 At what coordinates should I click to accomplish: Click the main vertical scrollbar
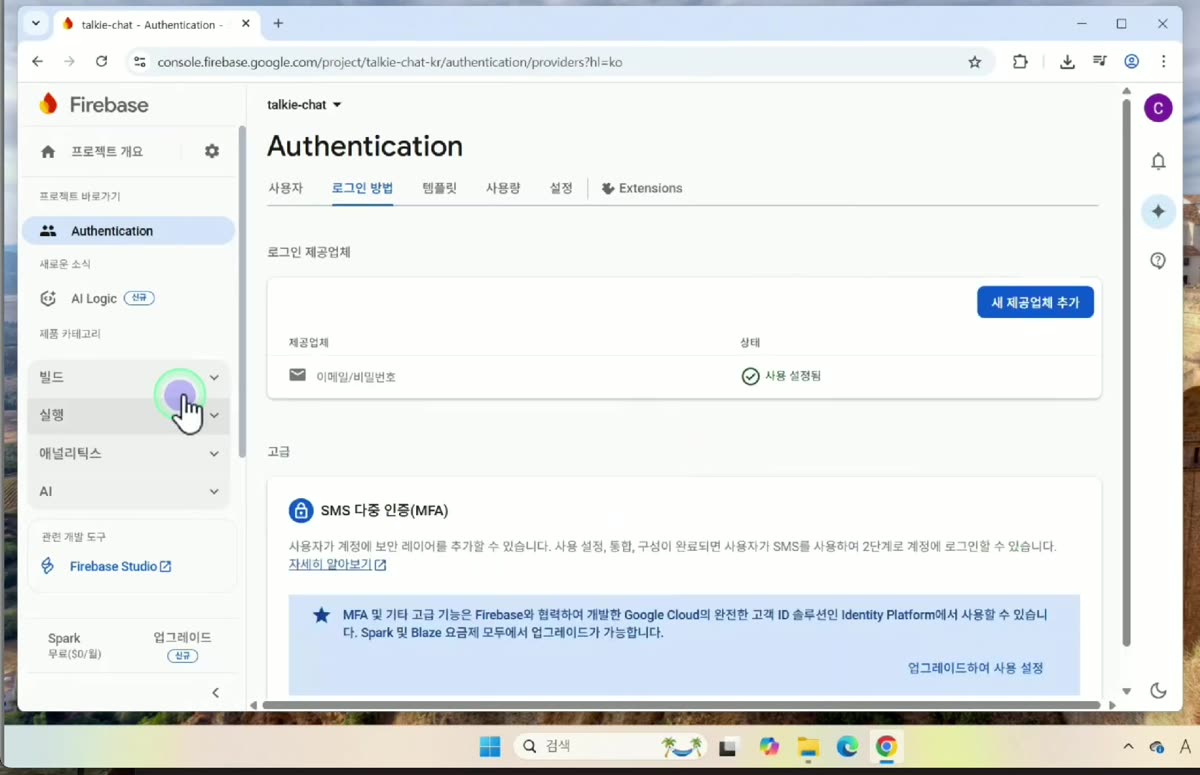[x=1127, y=372]
